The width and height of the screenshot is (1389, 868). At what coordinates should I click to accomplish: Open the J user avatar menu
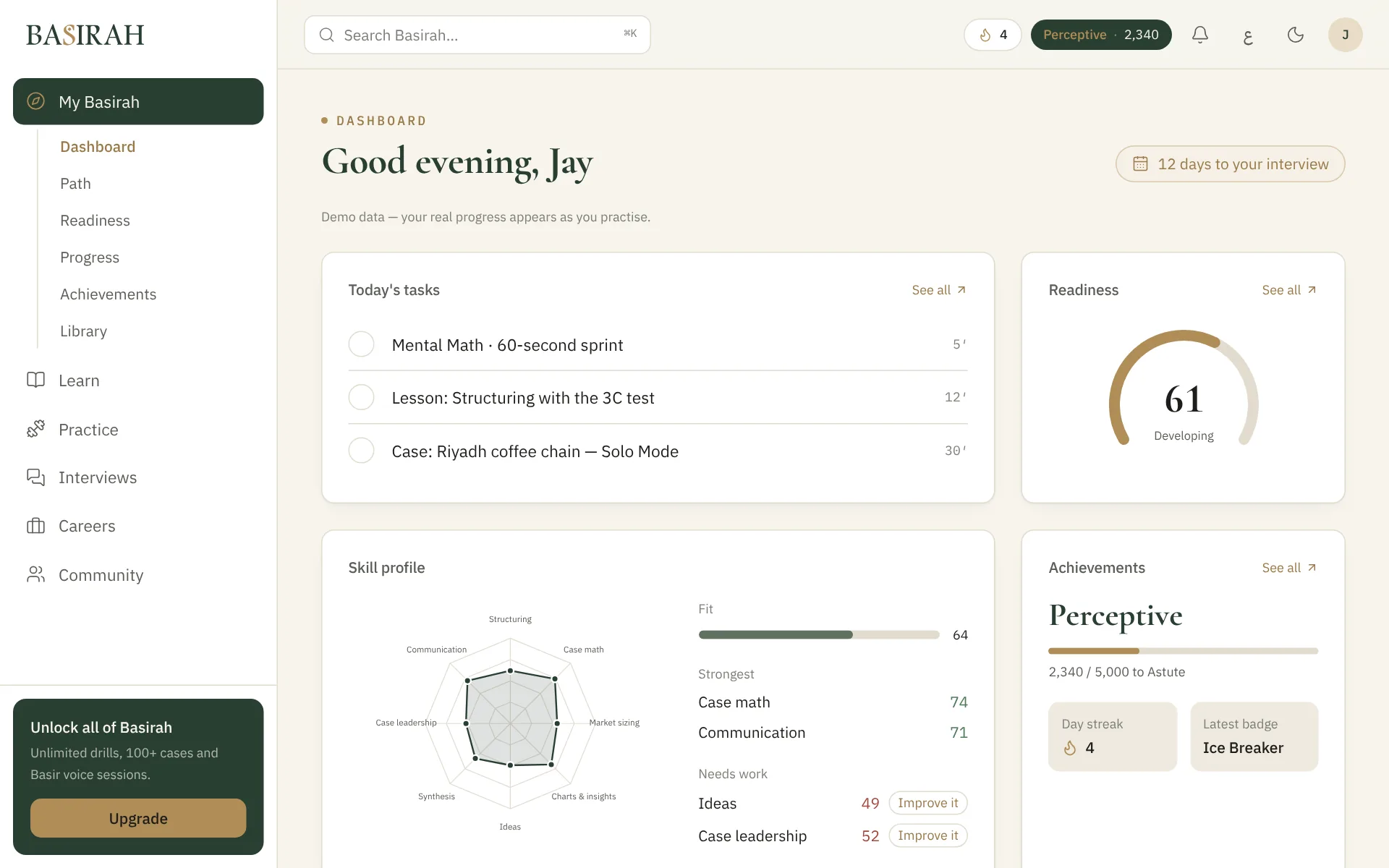coord(1345,35)
